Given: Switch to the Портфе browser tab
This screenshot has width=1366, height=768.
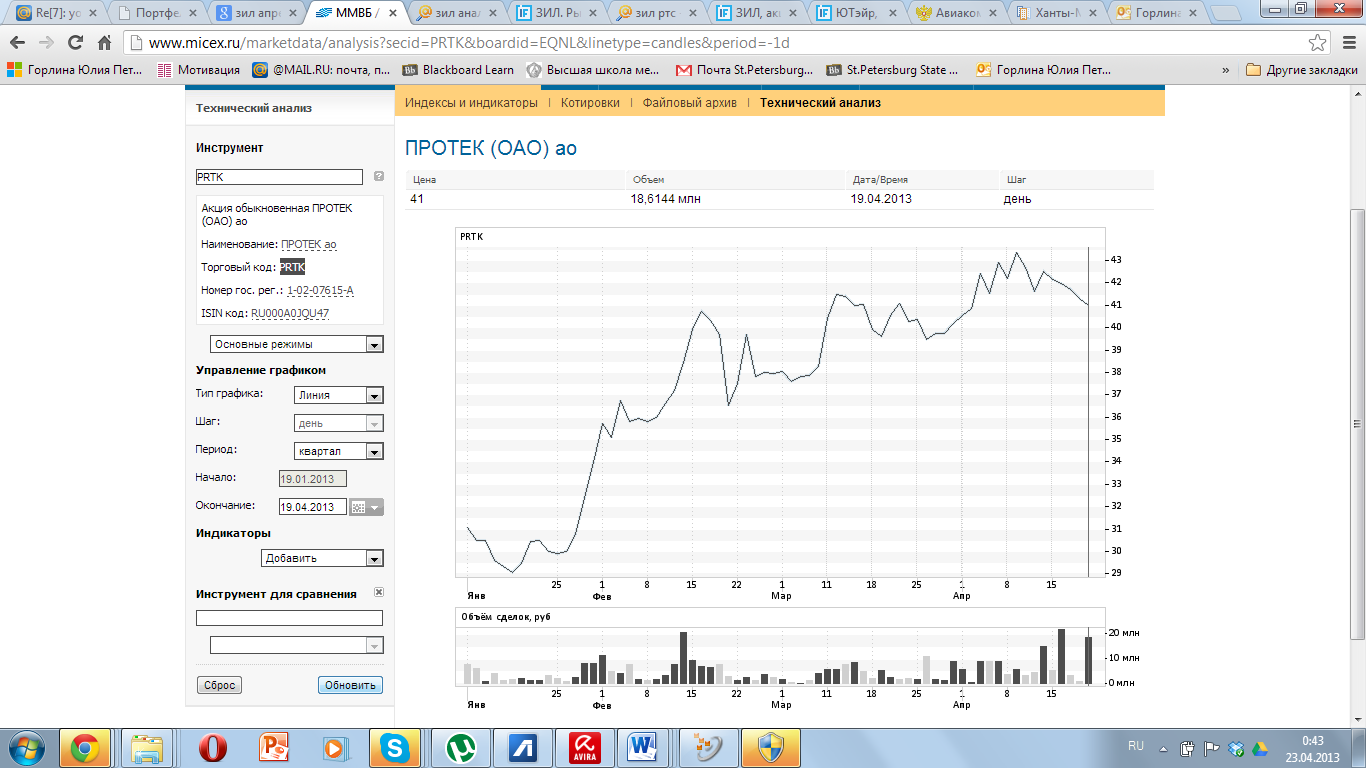Looking at the screenshot, I should [159, 13].
